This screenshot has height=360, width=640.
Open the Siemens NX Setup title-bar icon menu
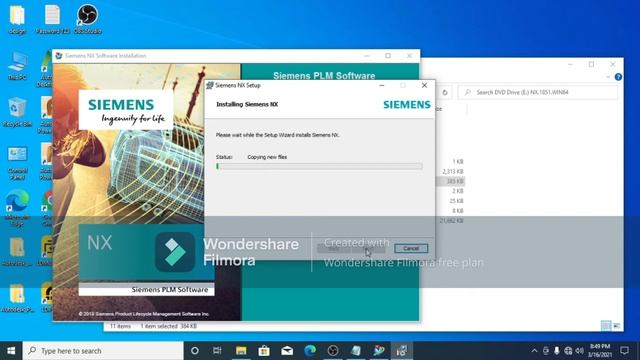tap(210, 85)
